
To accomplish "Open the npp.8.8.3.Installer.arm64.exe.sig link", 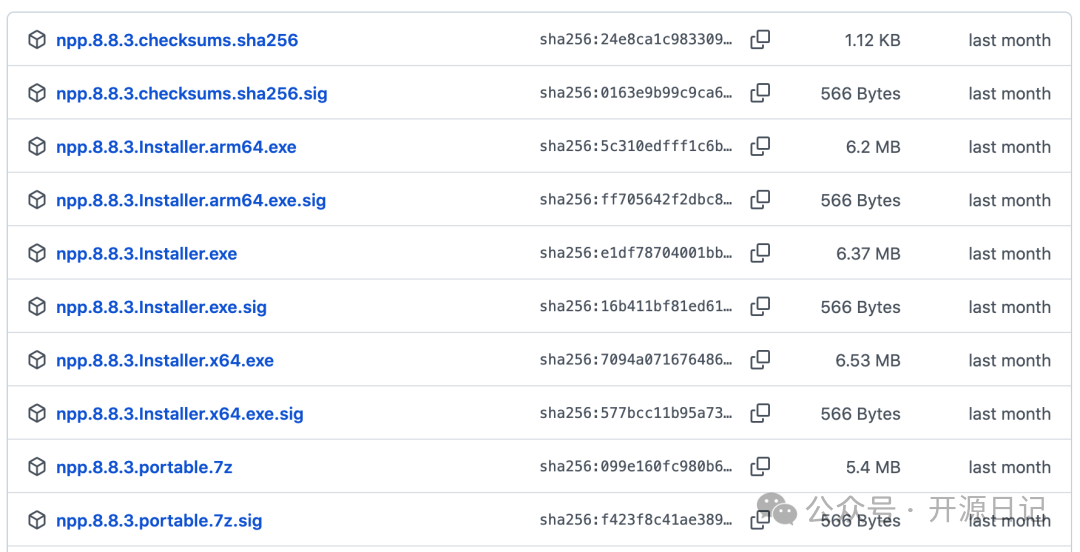I will pos(191,201).
